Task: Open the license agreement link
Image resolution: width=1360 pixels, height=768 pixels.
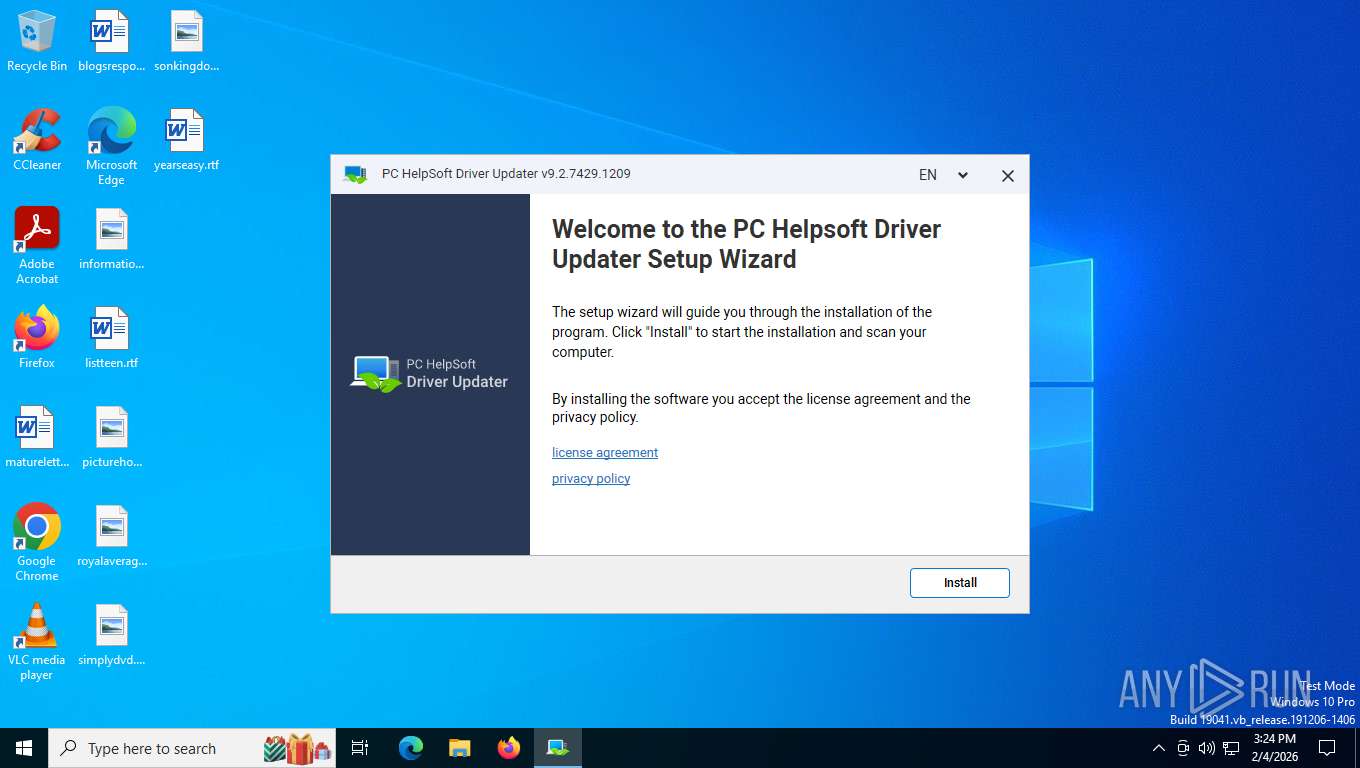Action: pos(605,453)
